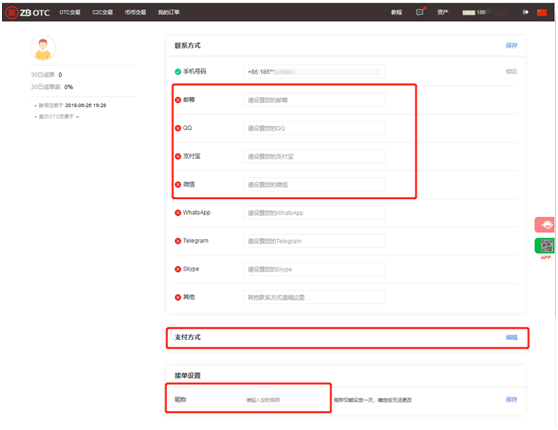558x430 pixels.
Task: Click the edit link for payment methods
Action: [511, 337]
